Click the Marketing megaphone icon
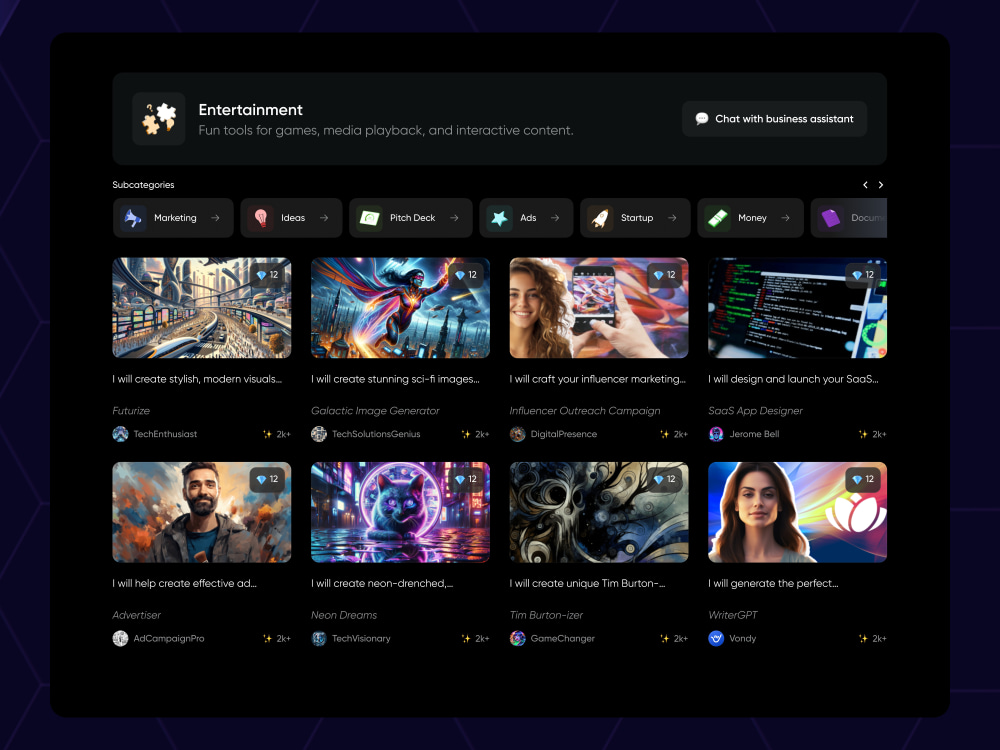Screen dimensions: 1000x750 133,218
